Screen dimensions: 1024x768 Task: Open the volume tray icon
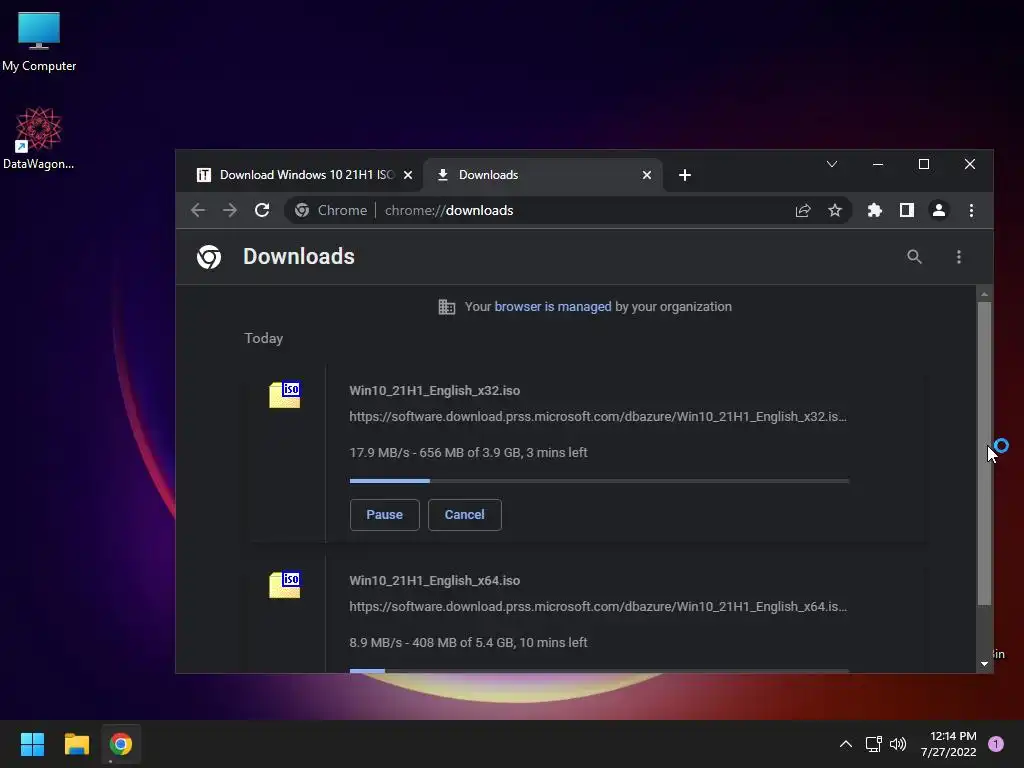point(898,744)
